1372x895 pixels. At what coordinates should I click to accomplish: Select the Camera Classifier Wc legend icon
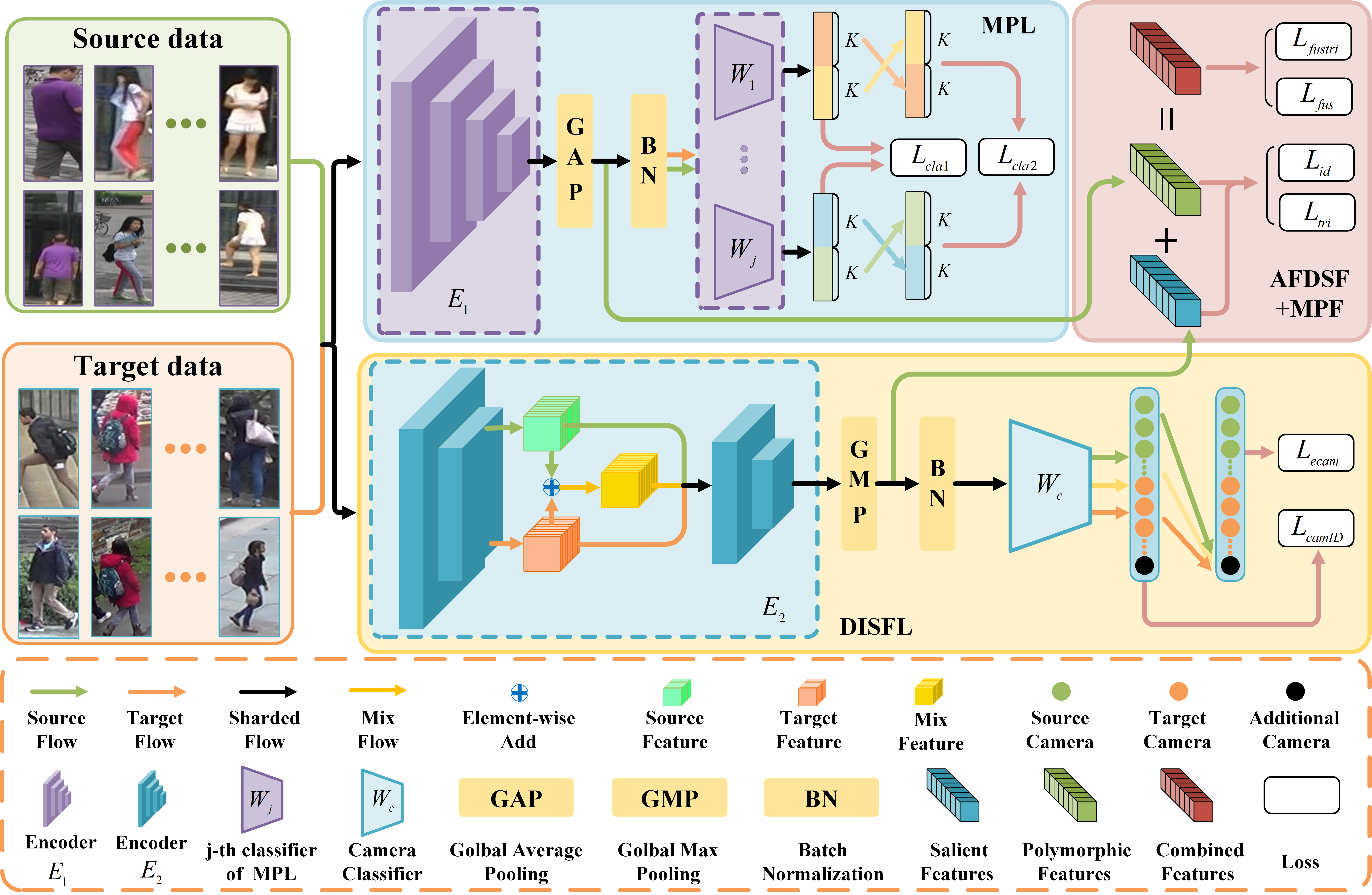click(382, 802)
